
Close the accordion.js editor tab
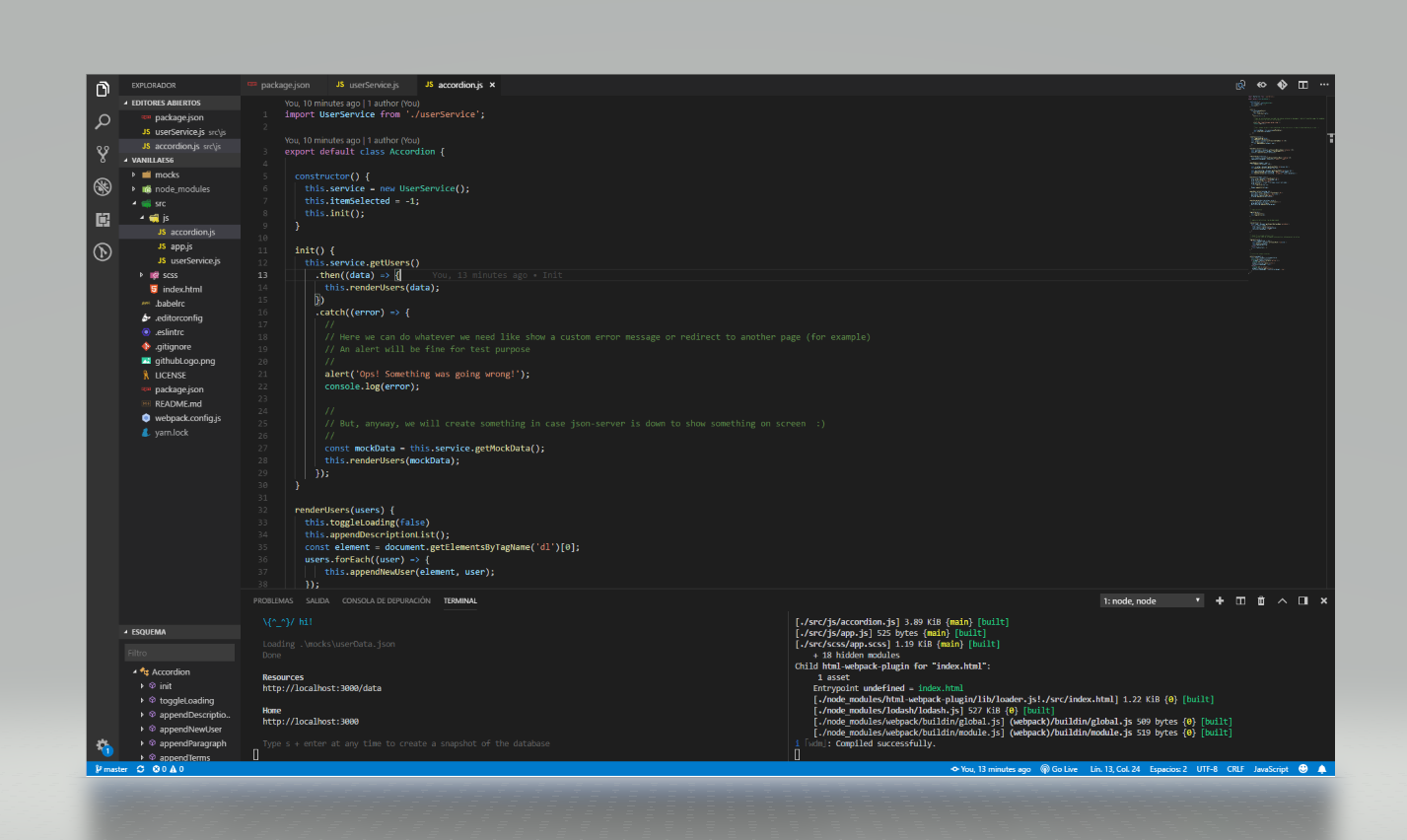pos(492,85)
